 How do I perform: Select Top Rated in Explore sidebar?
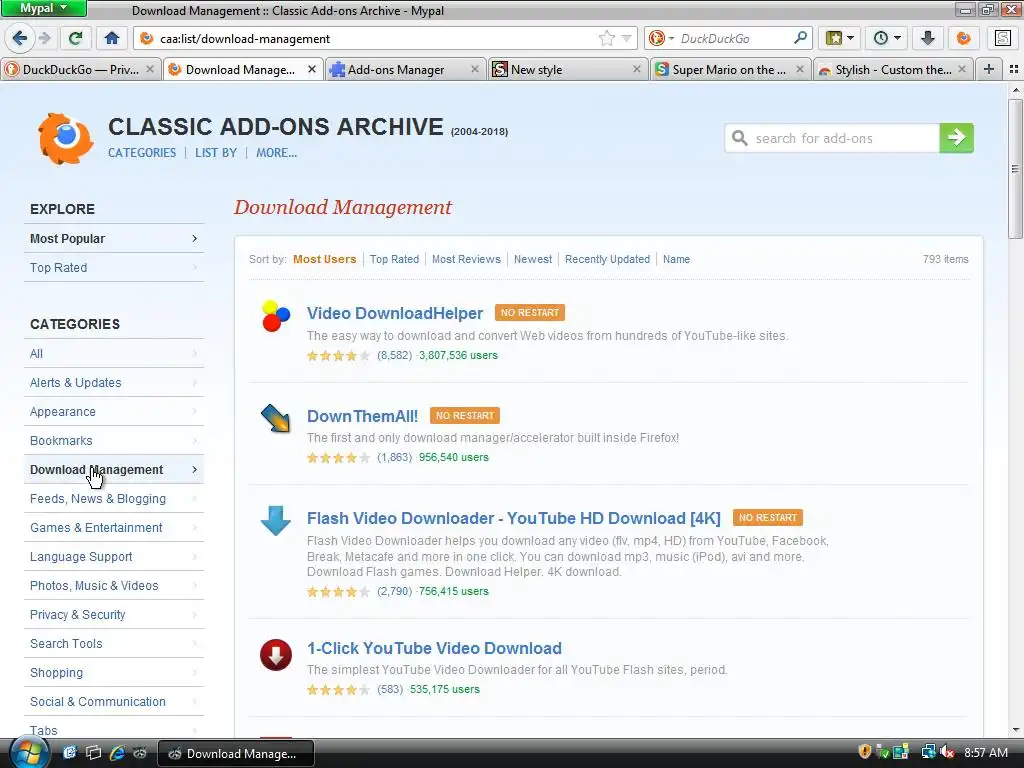click(114, 268)
